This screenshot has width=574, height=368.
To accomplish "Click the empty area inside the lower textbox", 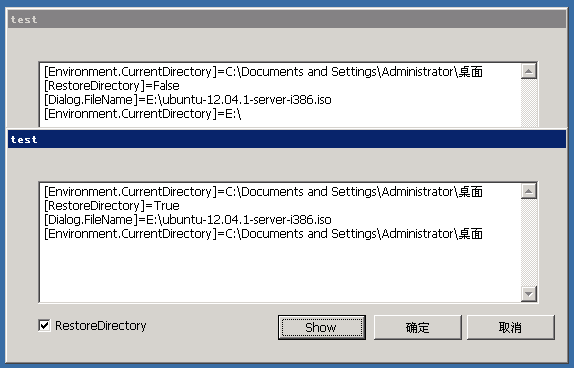I will click(280, 271).
